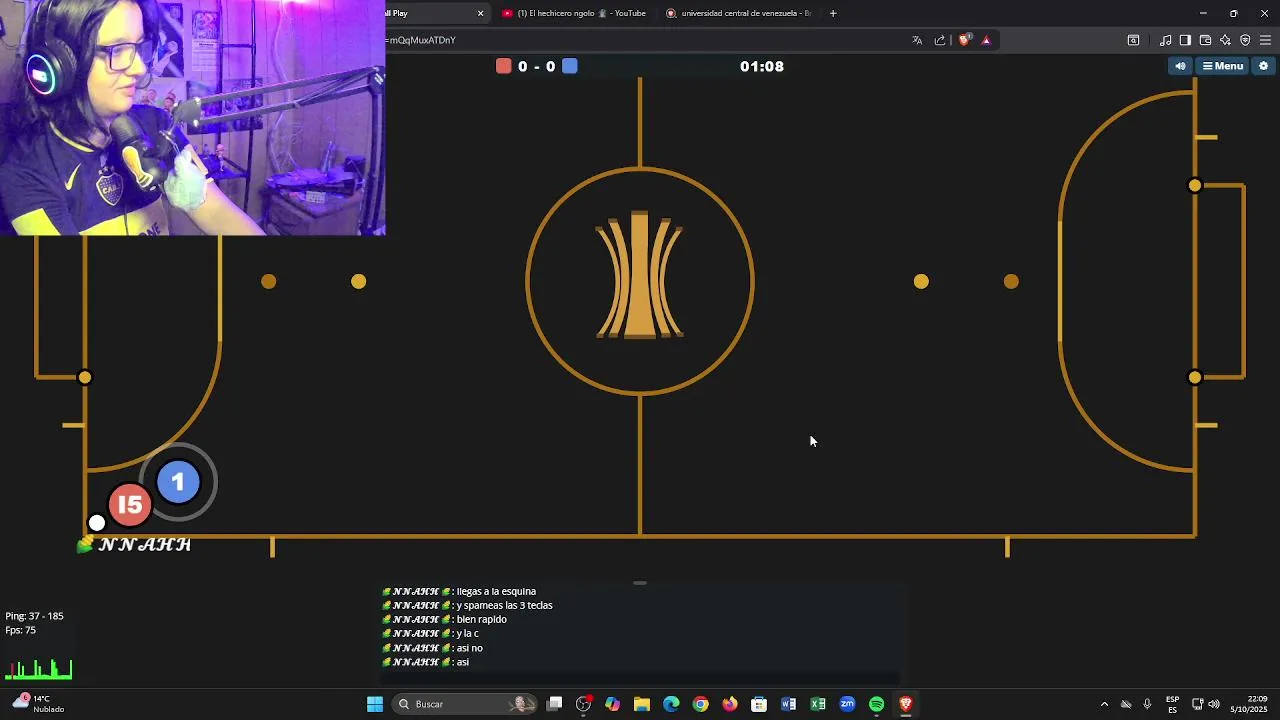Open the weather widget 14°C Nublado
The height and width of the screenshot is (720, 1280).
(x=37, y=704)
